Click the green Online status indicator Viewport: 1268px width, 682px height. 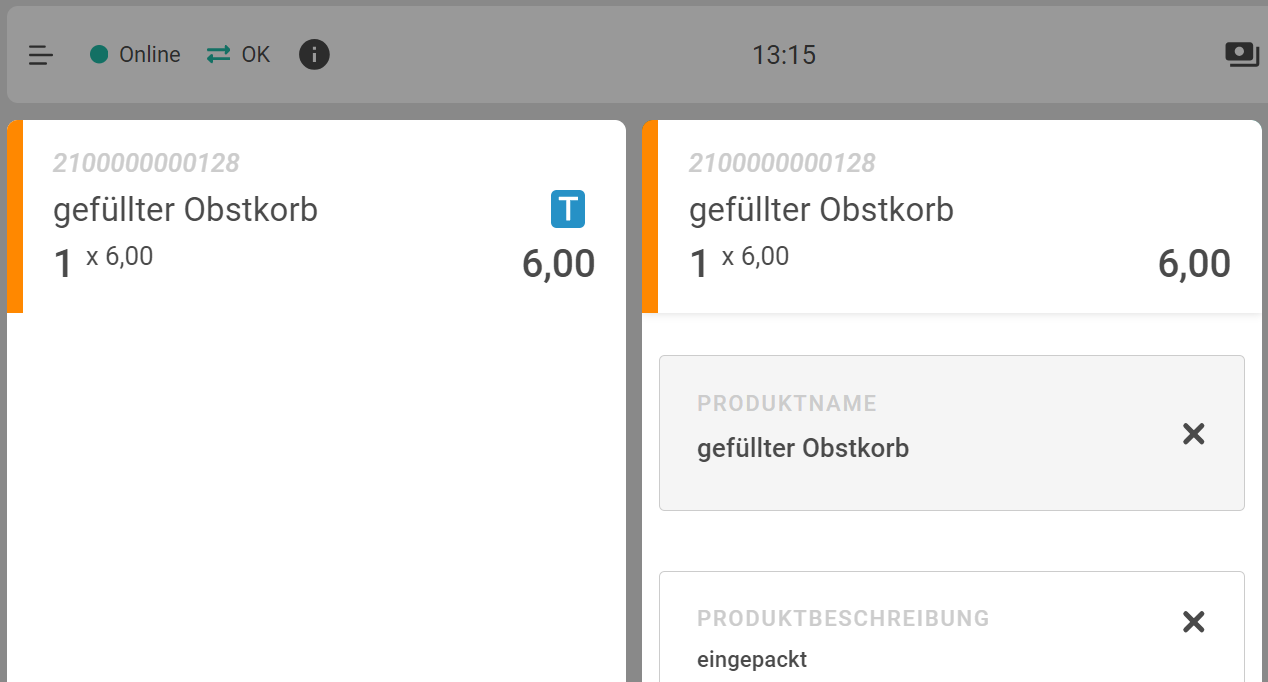click(x=99, y=55)
